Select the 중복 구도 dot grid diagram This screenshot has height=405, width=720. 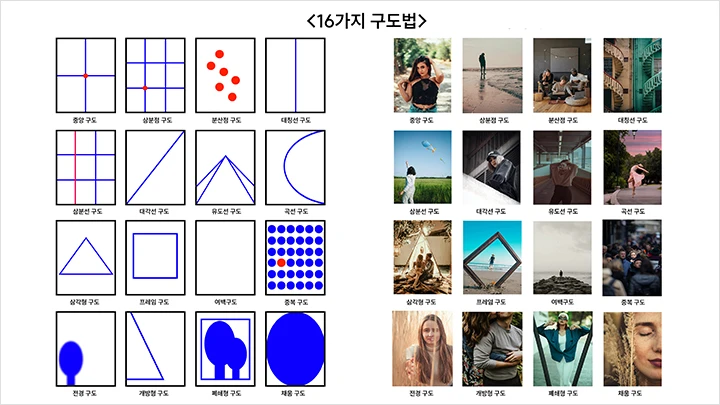pos(295,258)
